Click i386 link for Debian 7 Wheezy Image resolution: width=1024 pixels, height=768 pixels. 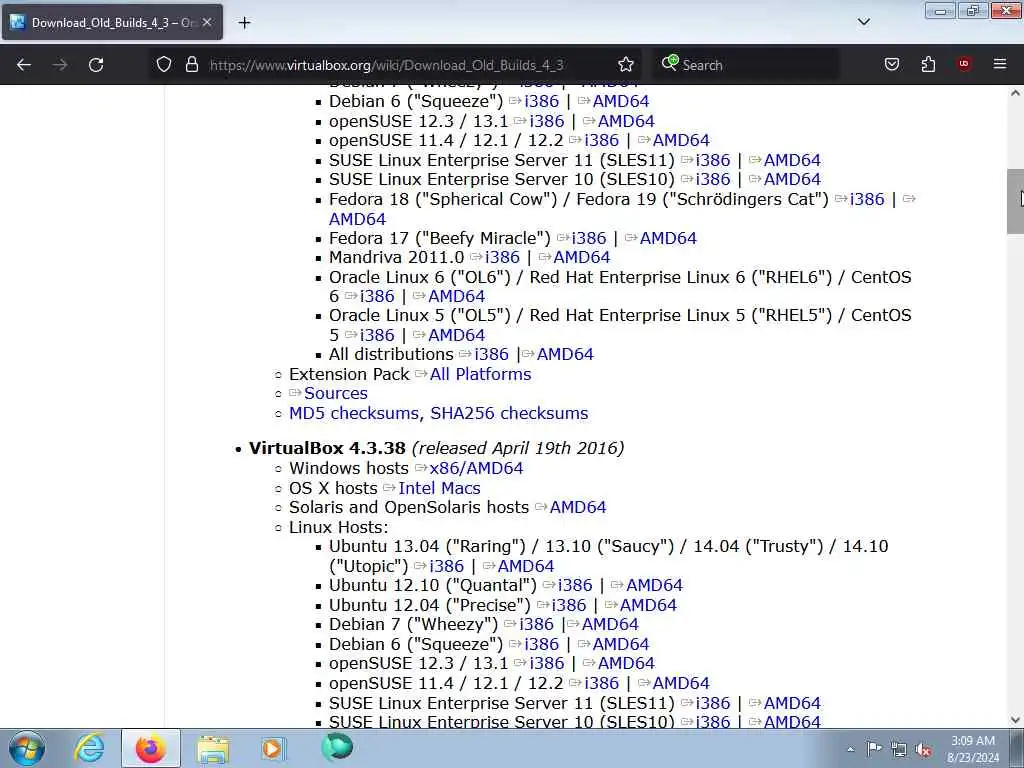536,624
